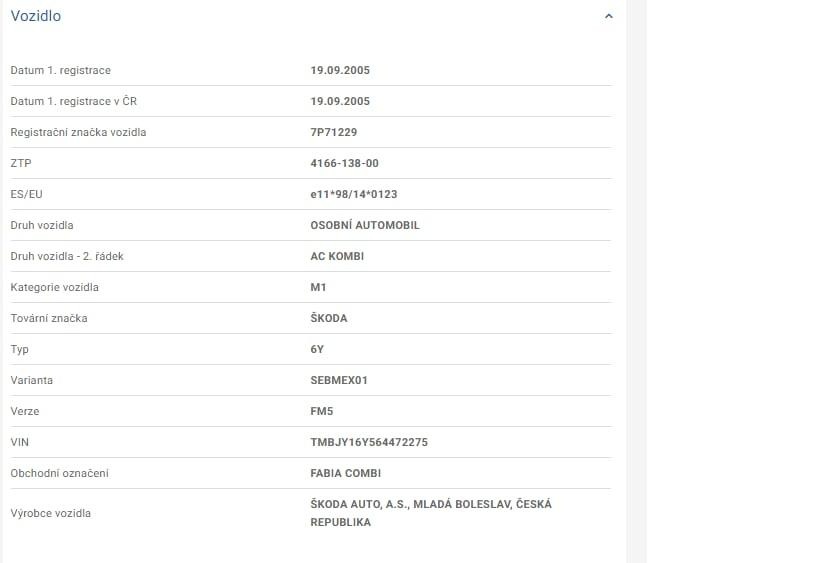This screenshot has width=816, height=563.
Task: Click the Výrobce vozidla label
Action: pos(50,513)
